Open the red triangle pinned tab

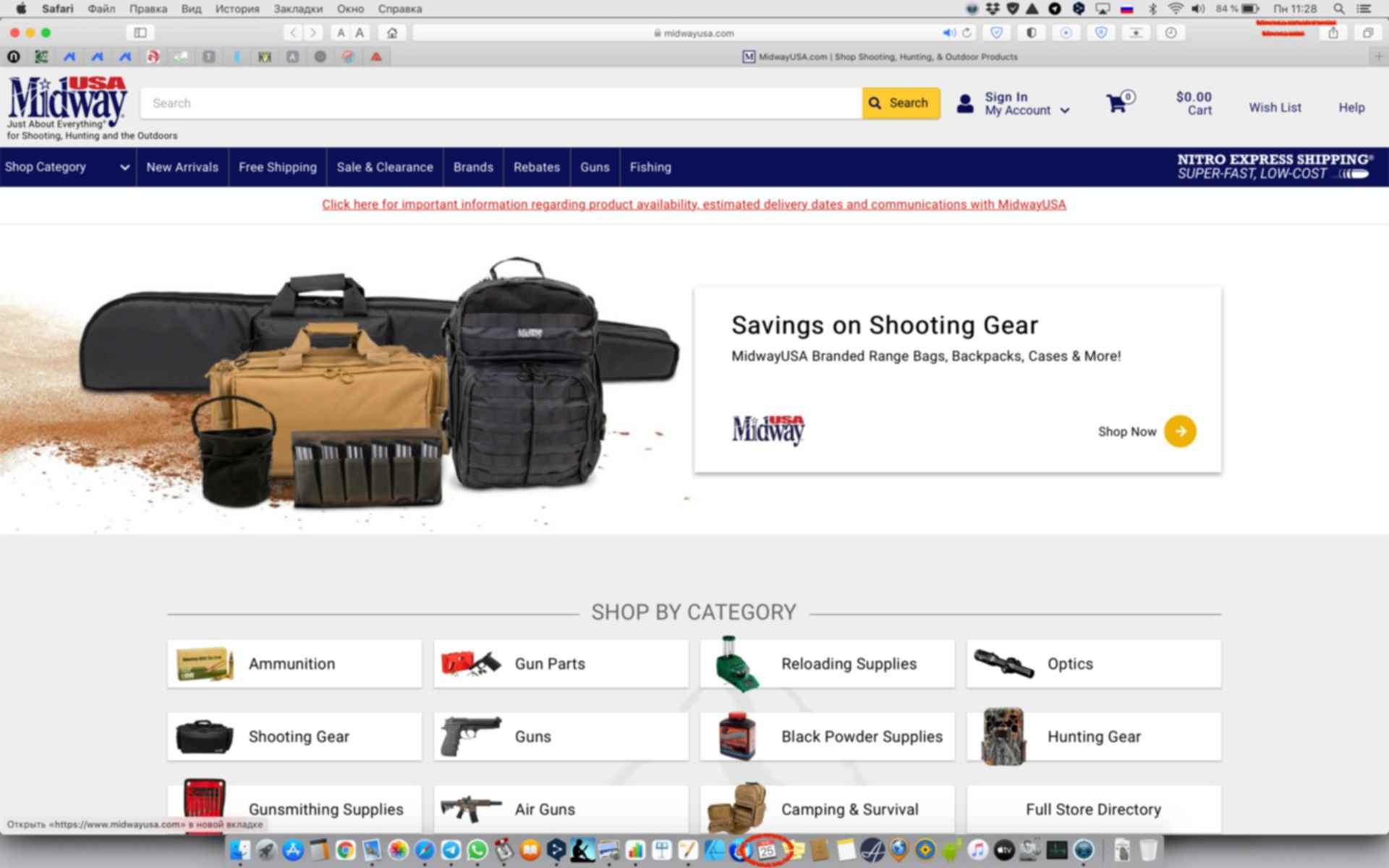pos(376,56)
